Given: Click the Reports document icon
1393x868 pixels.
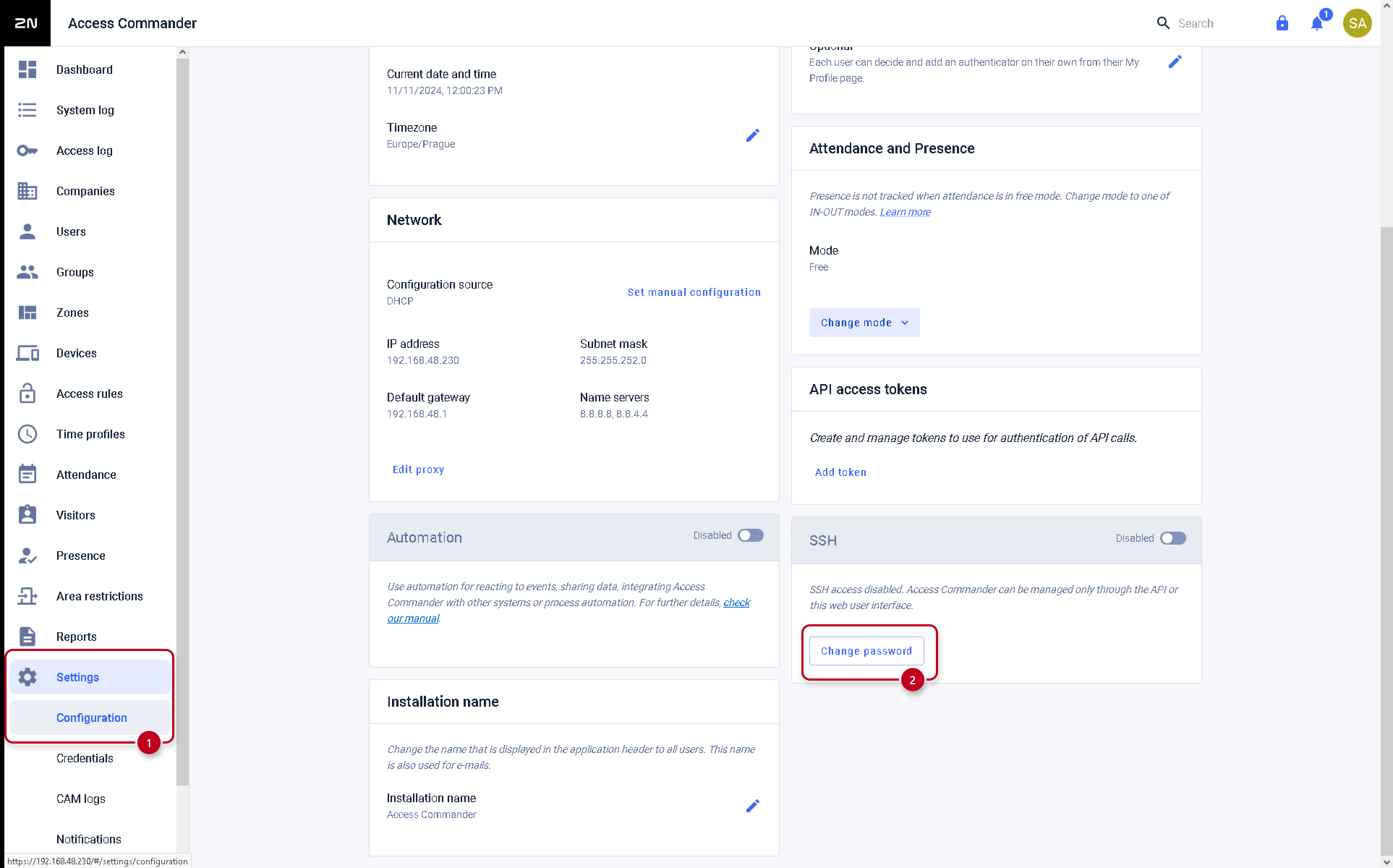Looking at the screenshot, I should [27, 637].
